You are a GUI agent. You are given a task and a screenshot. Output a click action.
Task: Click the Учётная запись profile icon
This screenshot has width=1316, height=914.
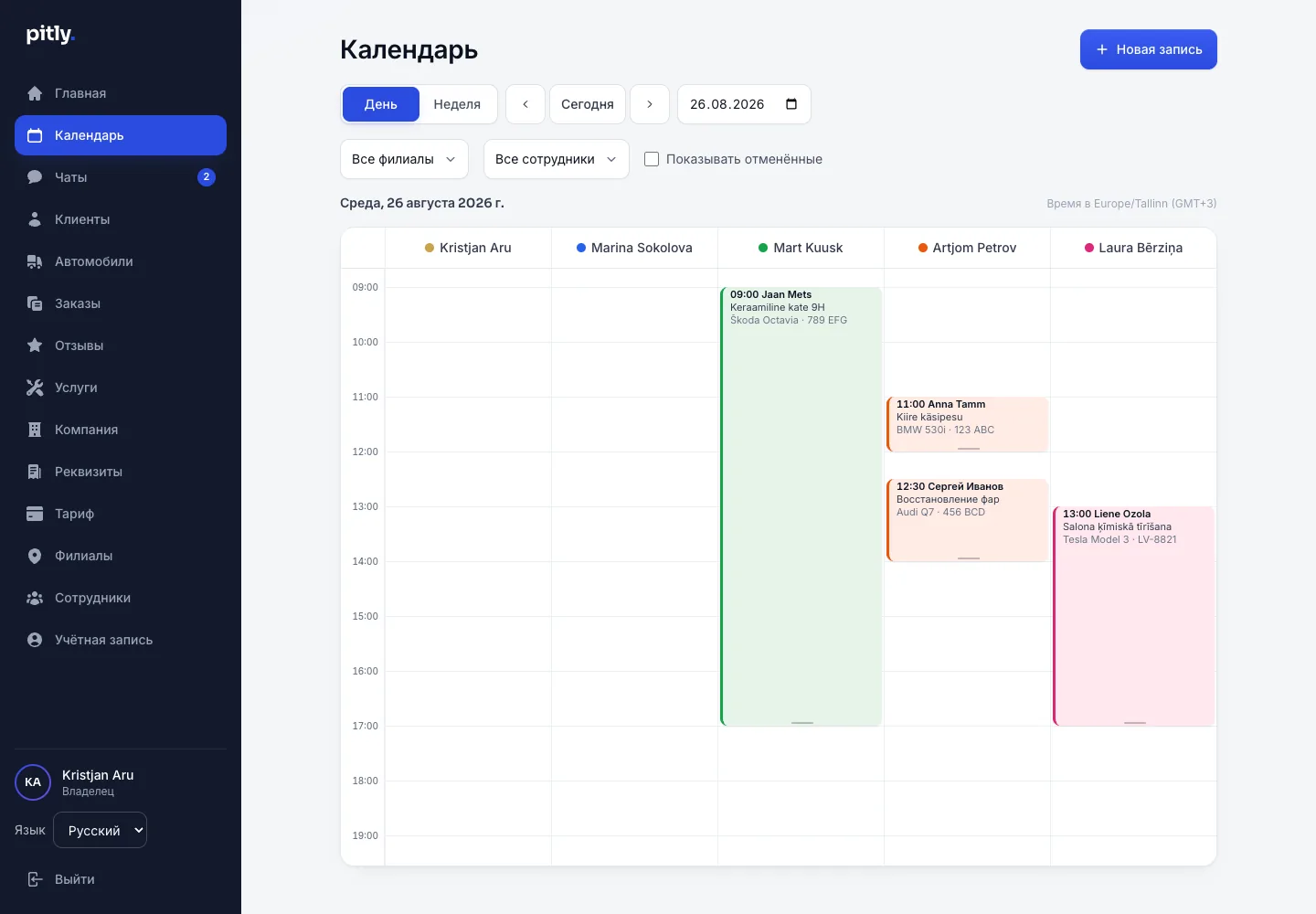click(35, 640)
